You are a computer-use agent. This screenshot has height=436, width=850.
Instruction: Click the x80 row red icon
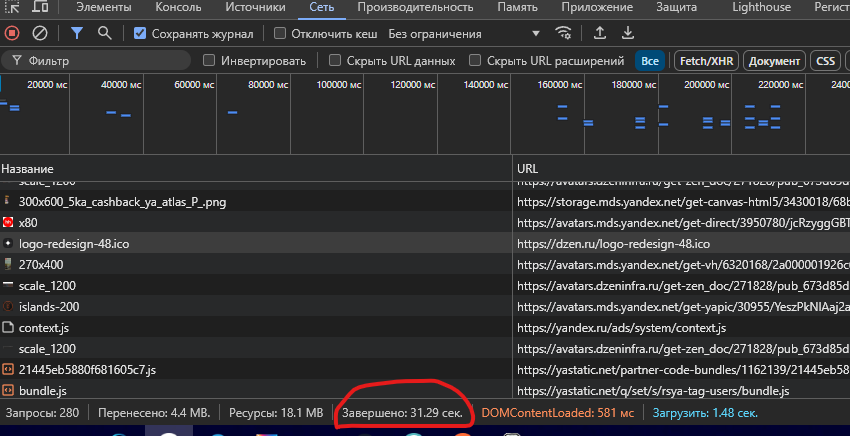click(x=8, y=222)
